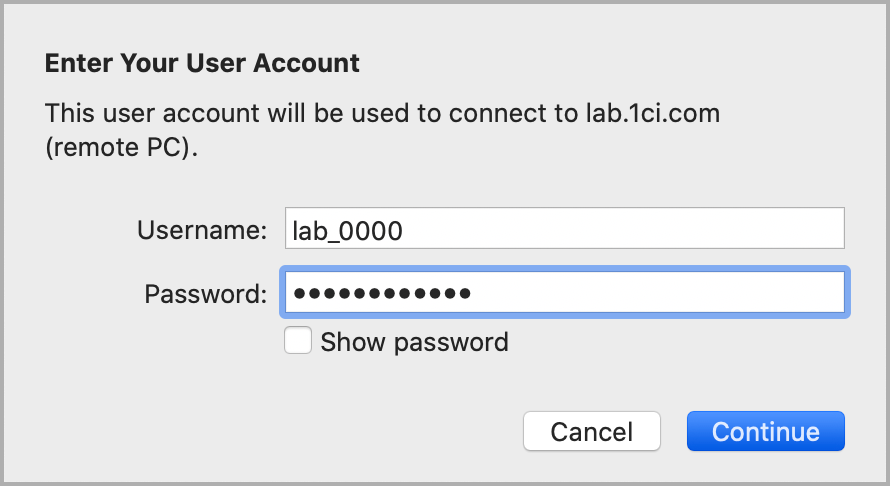Focus the Username input field

[564, 231]
